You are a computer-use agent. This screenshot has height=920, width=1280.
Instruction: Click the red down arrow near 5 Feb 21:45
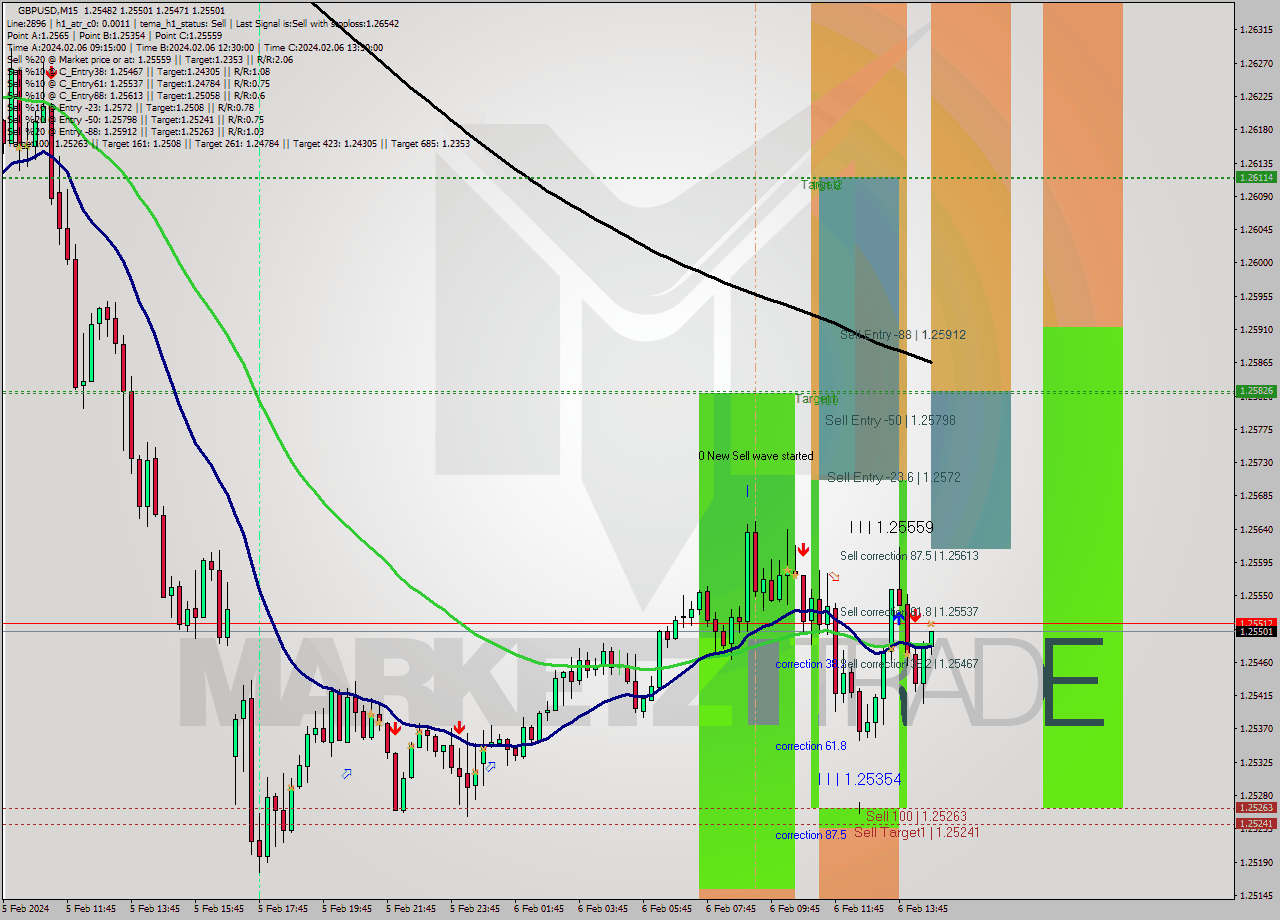pos(395,728)
